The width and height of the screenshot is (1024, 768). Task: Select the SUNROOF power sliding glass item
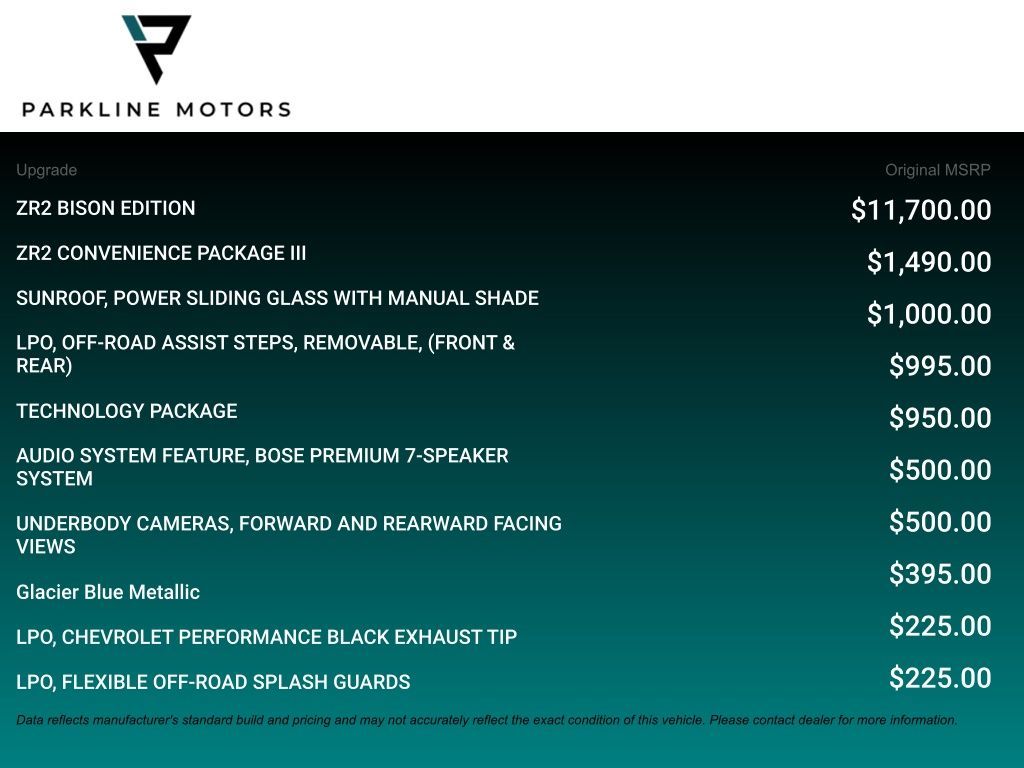coord(278,298)
